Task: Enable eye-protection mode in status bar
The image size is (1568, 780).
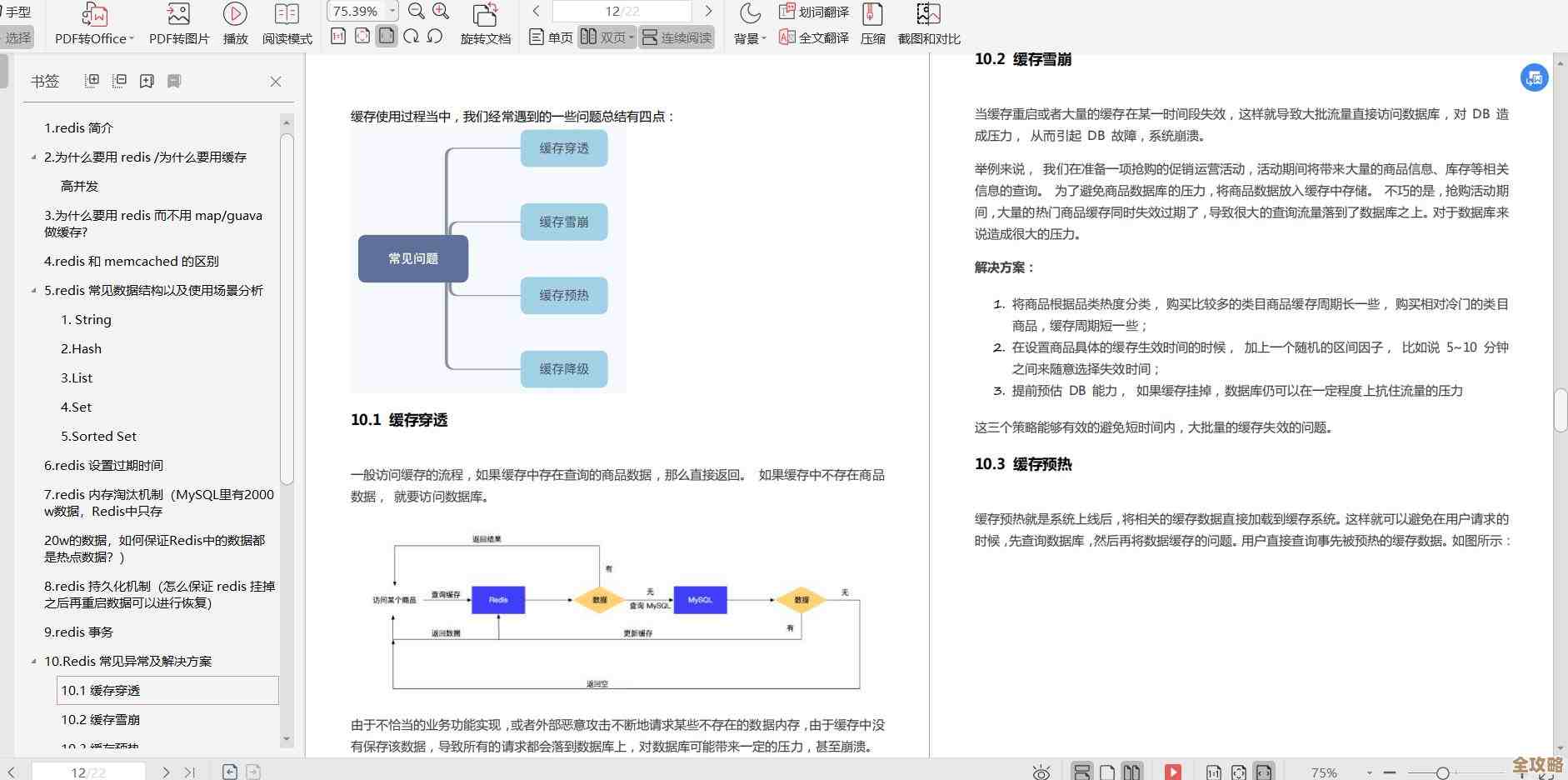Action: pos(1040,772)
